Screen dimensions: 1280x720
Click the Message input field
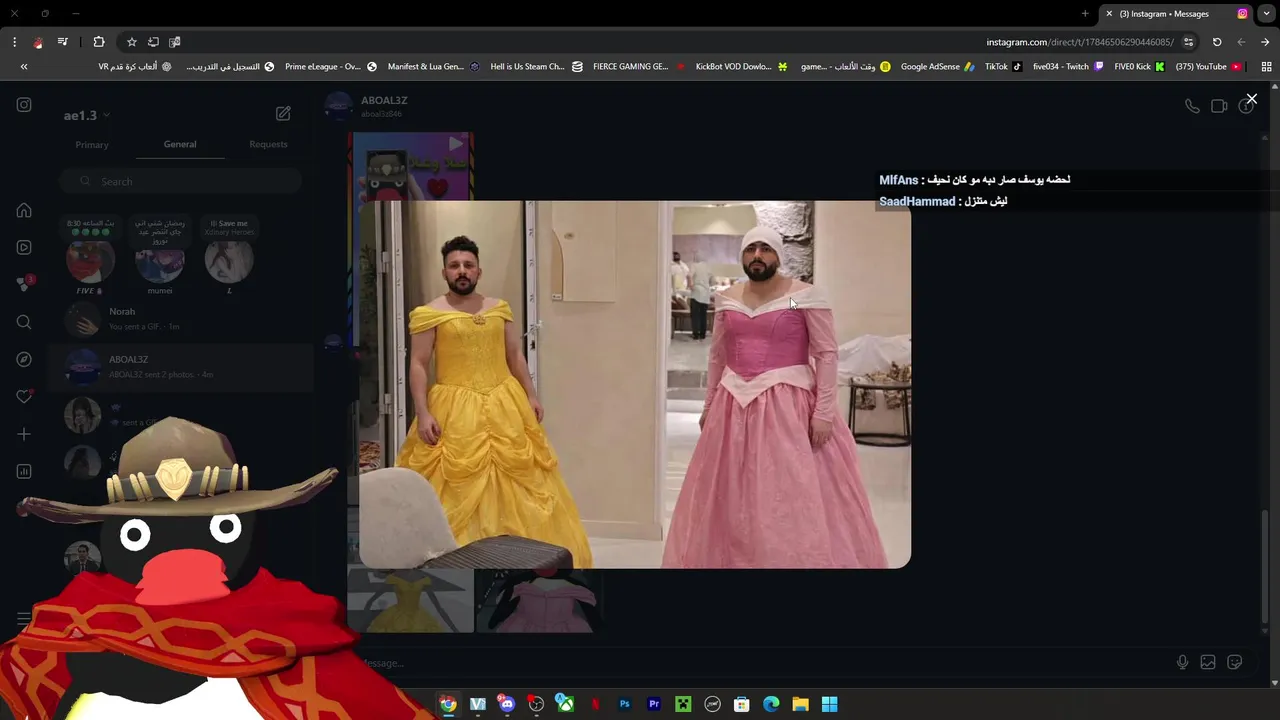[x=760, y=663]
